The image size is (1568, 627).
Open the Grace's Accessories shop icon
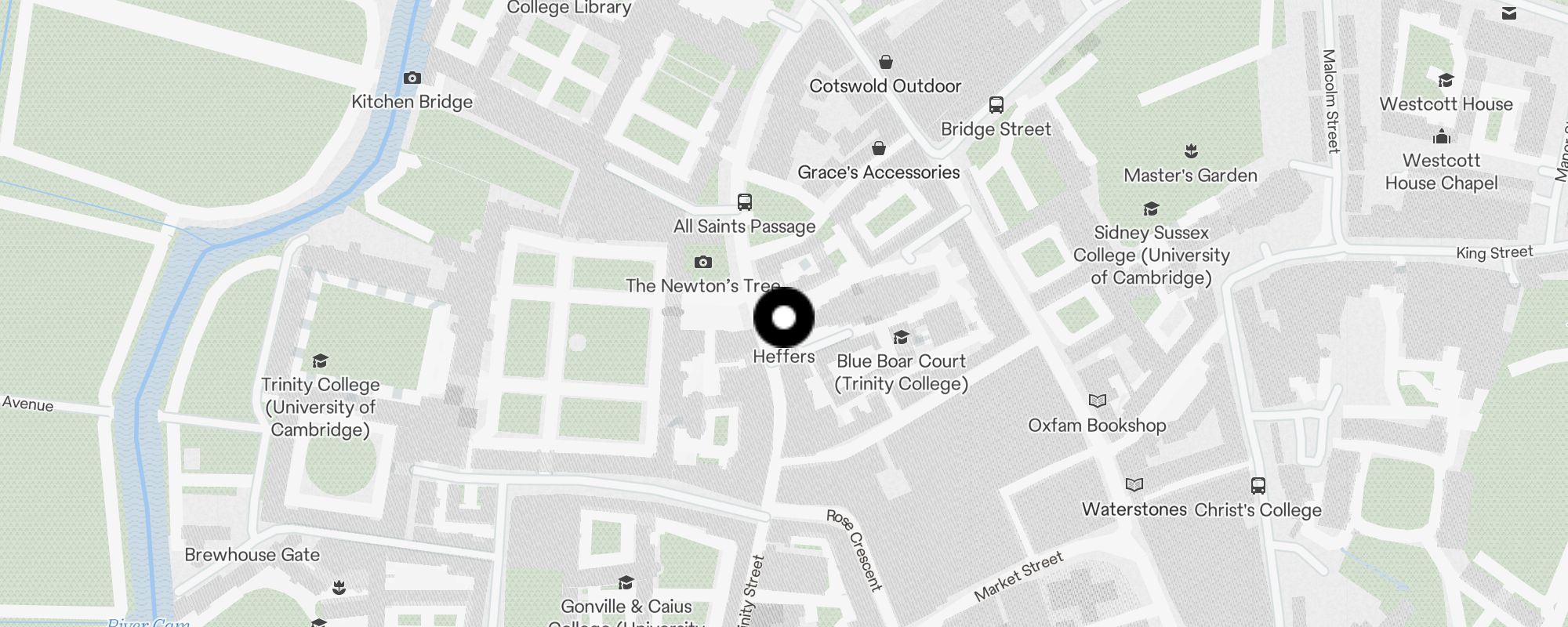click(x=879, y=148)
